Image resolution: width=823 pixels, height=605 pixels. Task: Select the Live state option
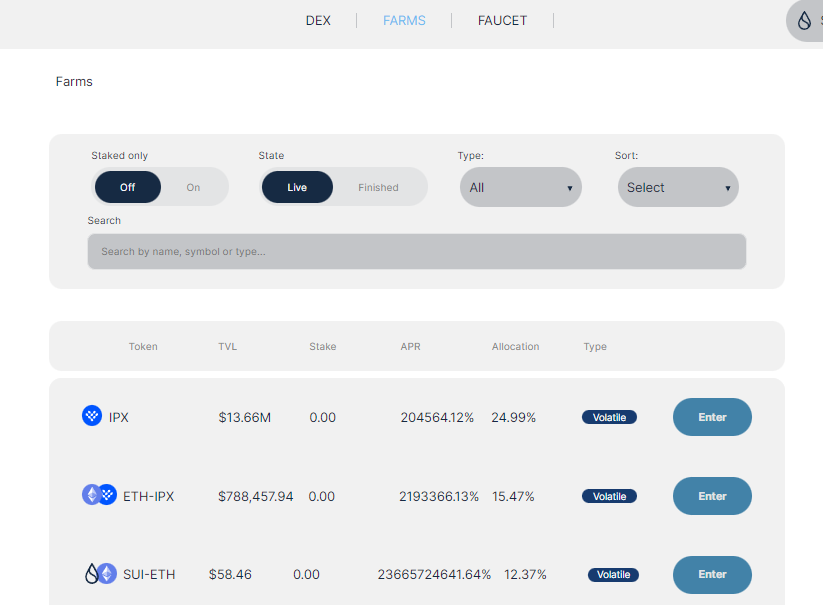[x=297, y=187]
